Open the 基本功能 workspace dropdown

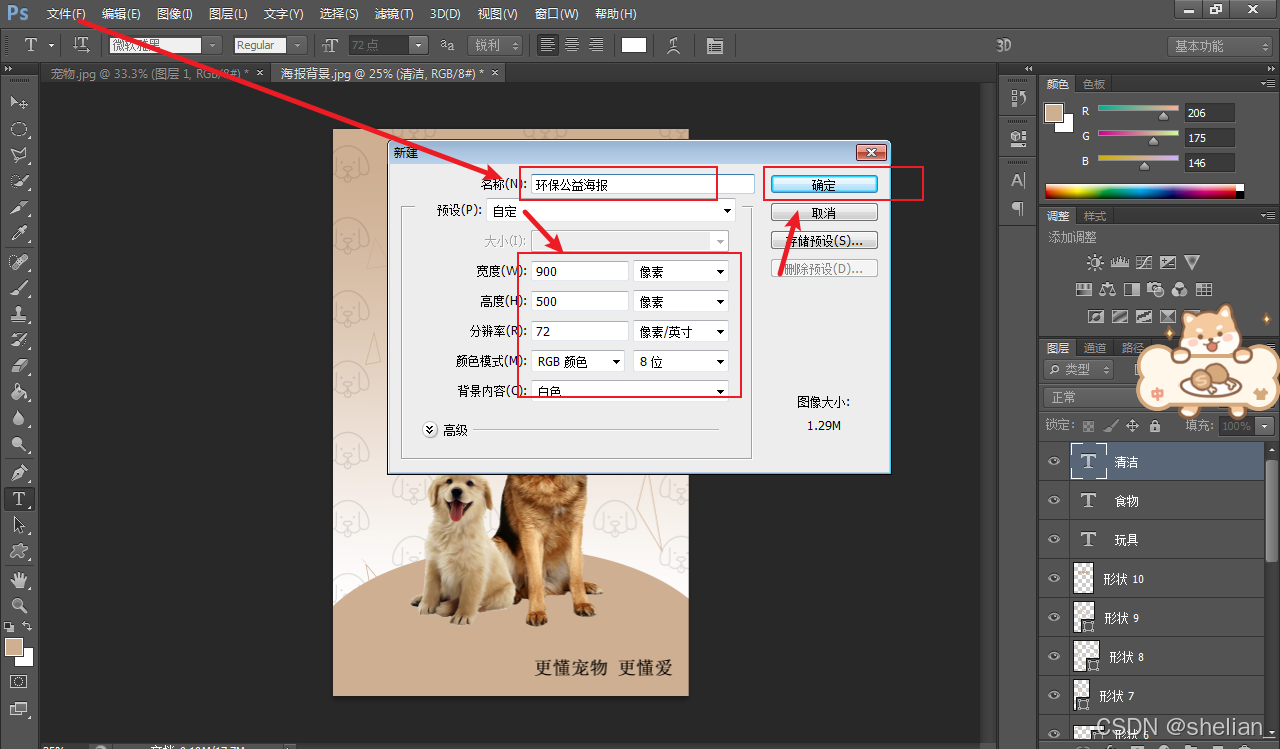coord(1220,46)
